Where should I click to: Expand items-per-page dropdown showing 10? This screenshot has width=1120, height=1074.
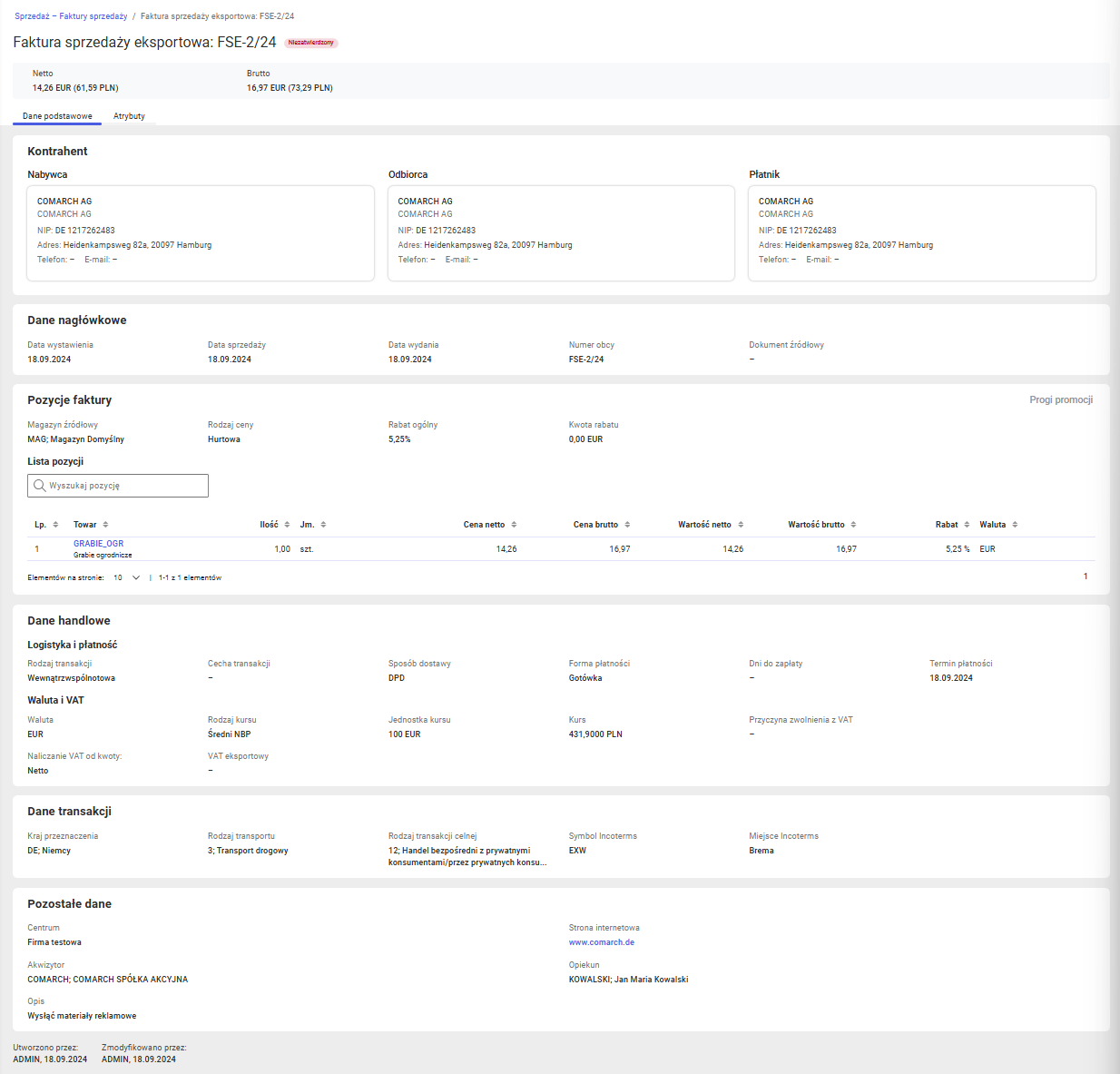tap(127, 577)
